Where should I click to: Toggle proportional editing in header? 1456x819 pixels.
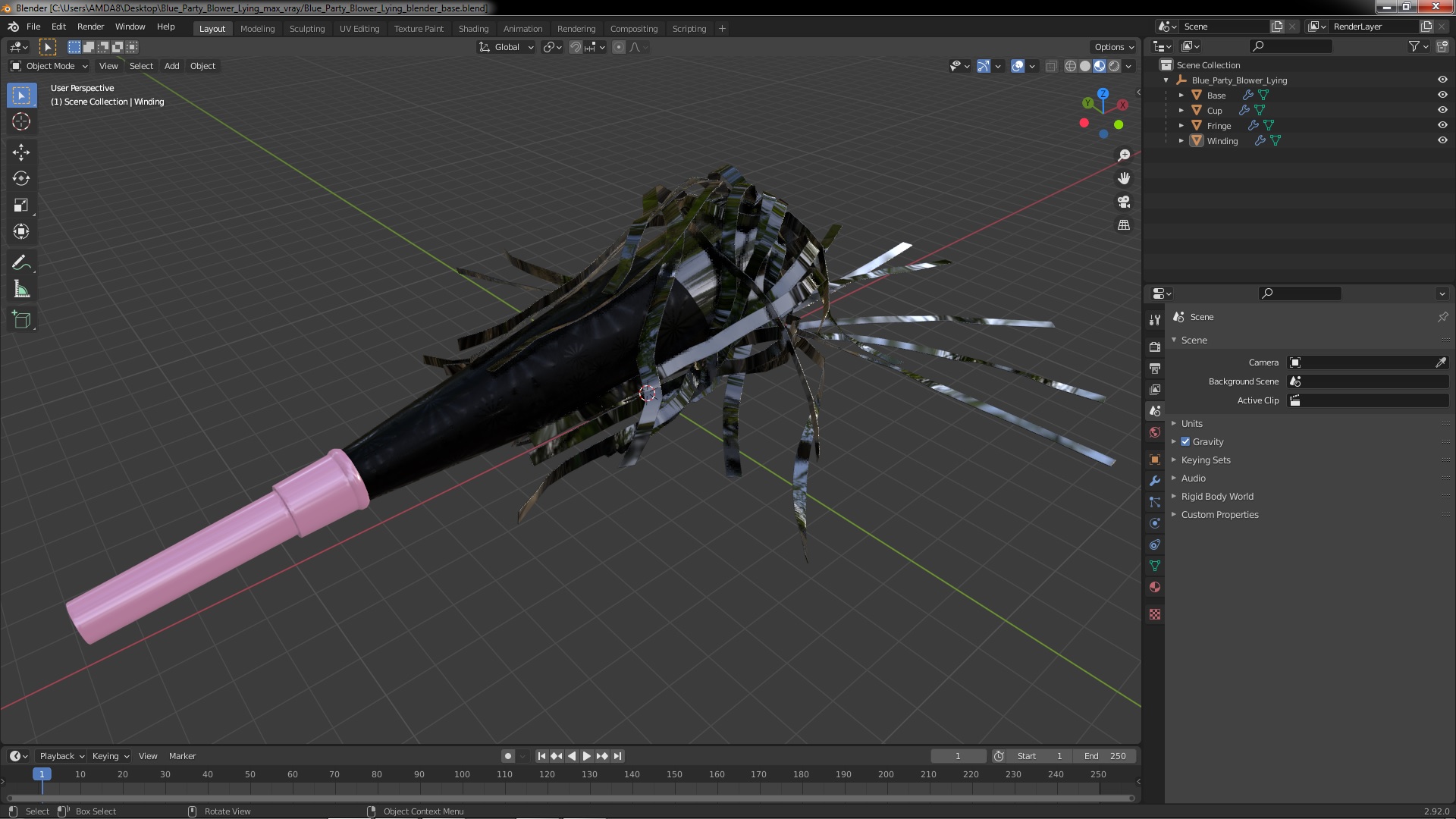pyautogui.click(x=619, y=47)
